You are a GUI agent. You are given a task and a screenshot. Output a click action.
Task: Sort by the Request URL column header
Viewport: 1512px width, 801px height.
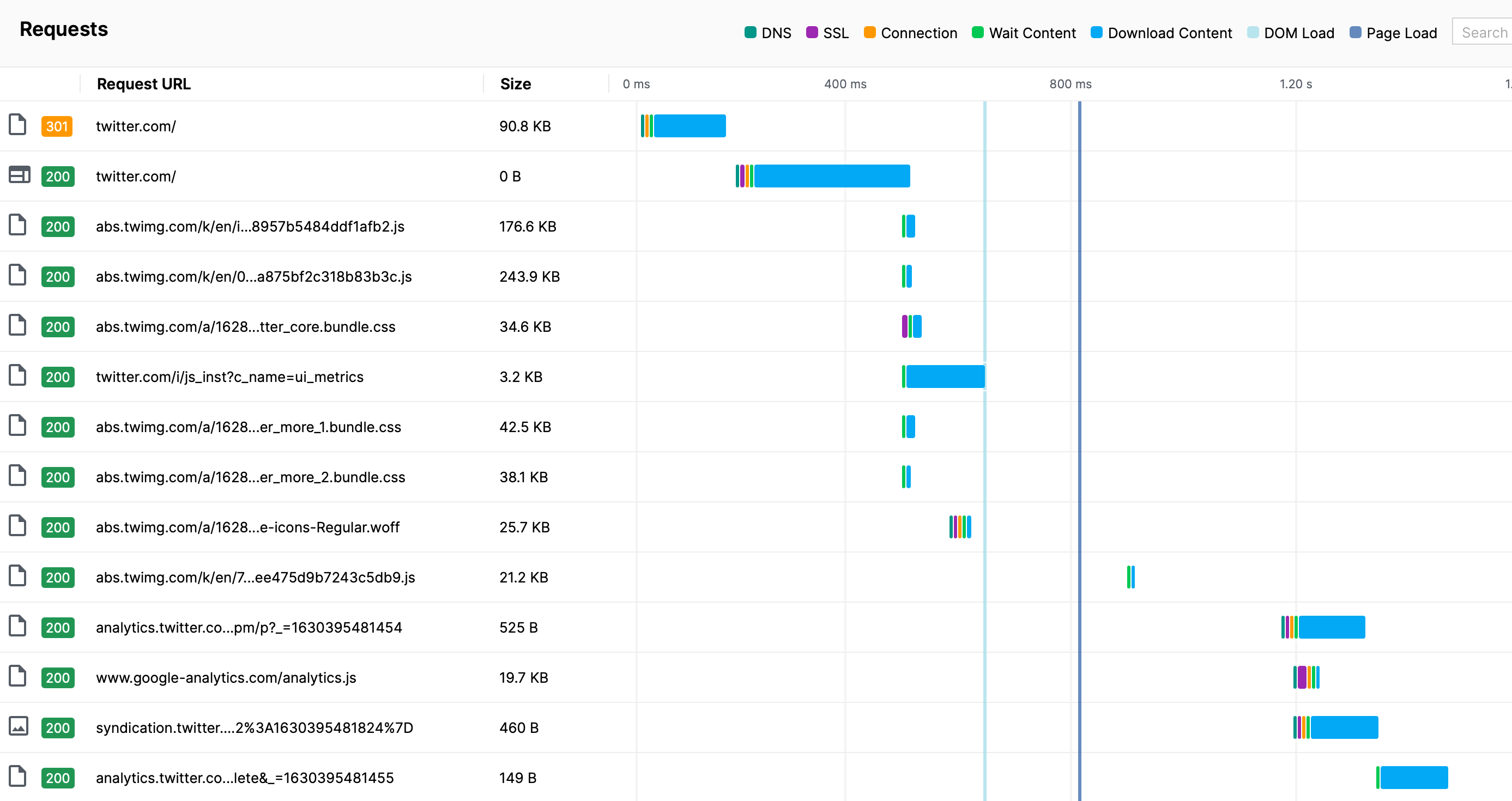point(143,84)
